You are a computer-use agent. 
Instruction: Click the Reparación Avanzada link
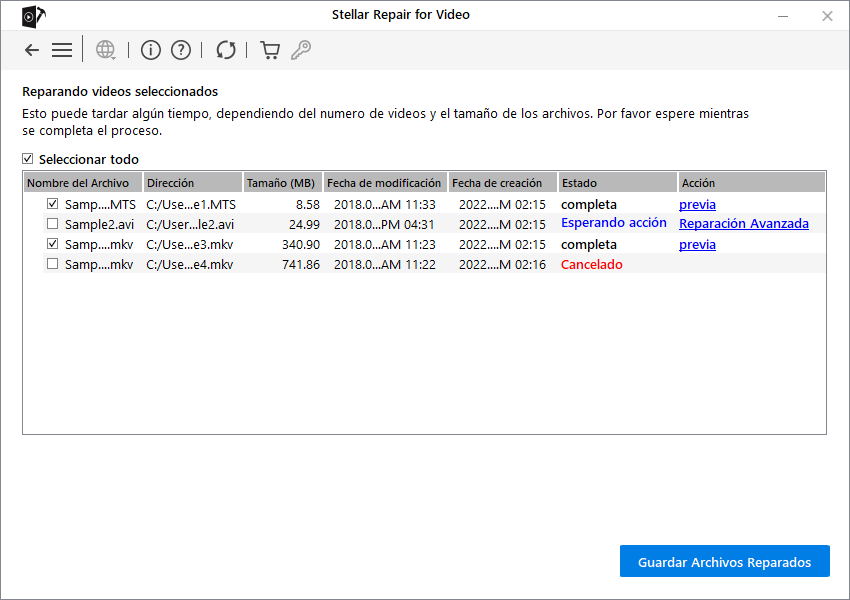tap(744, 223)
